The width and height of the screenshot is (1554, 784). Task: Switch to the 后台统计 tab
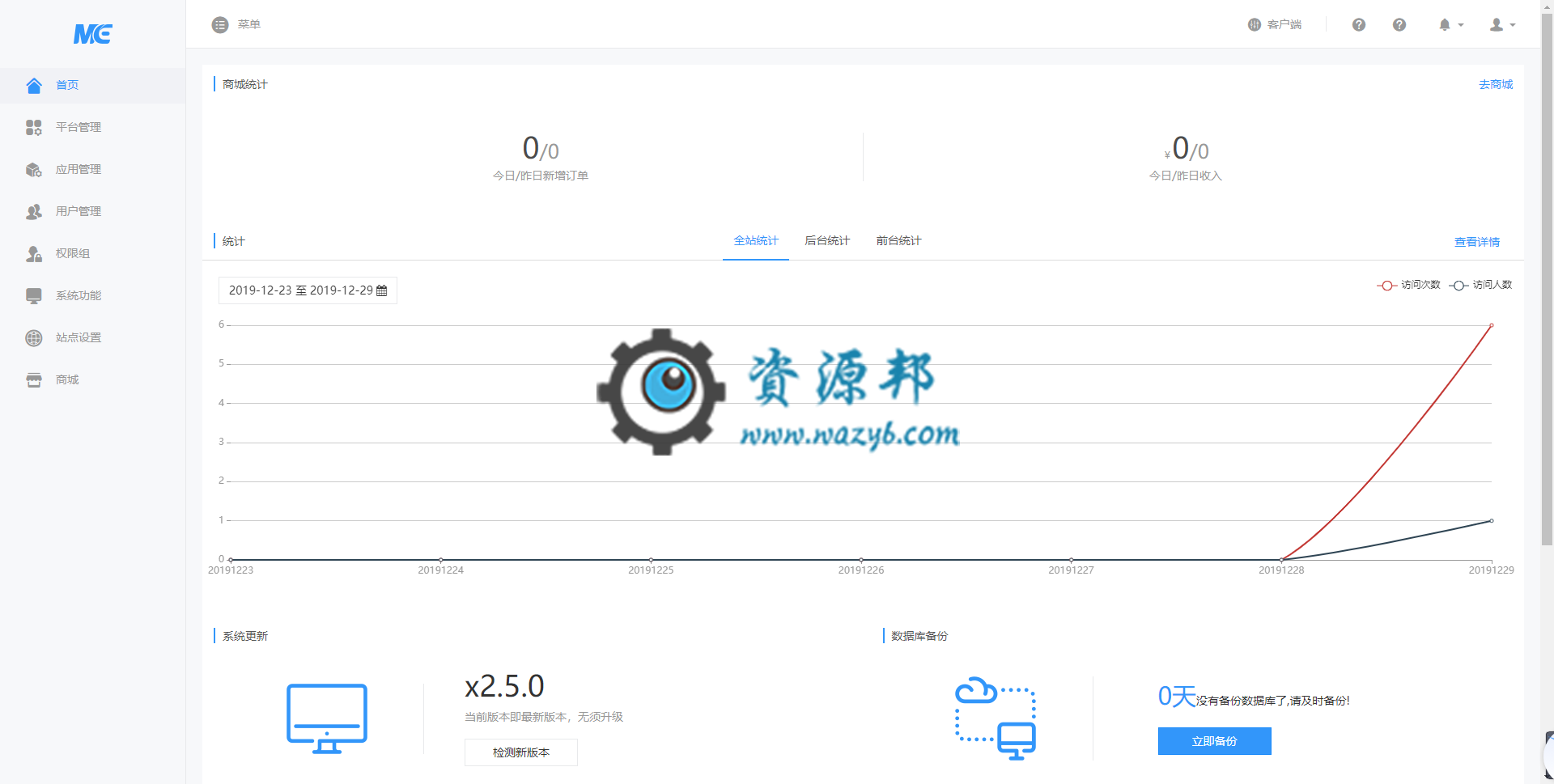(x=827, y=241)
